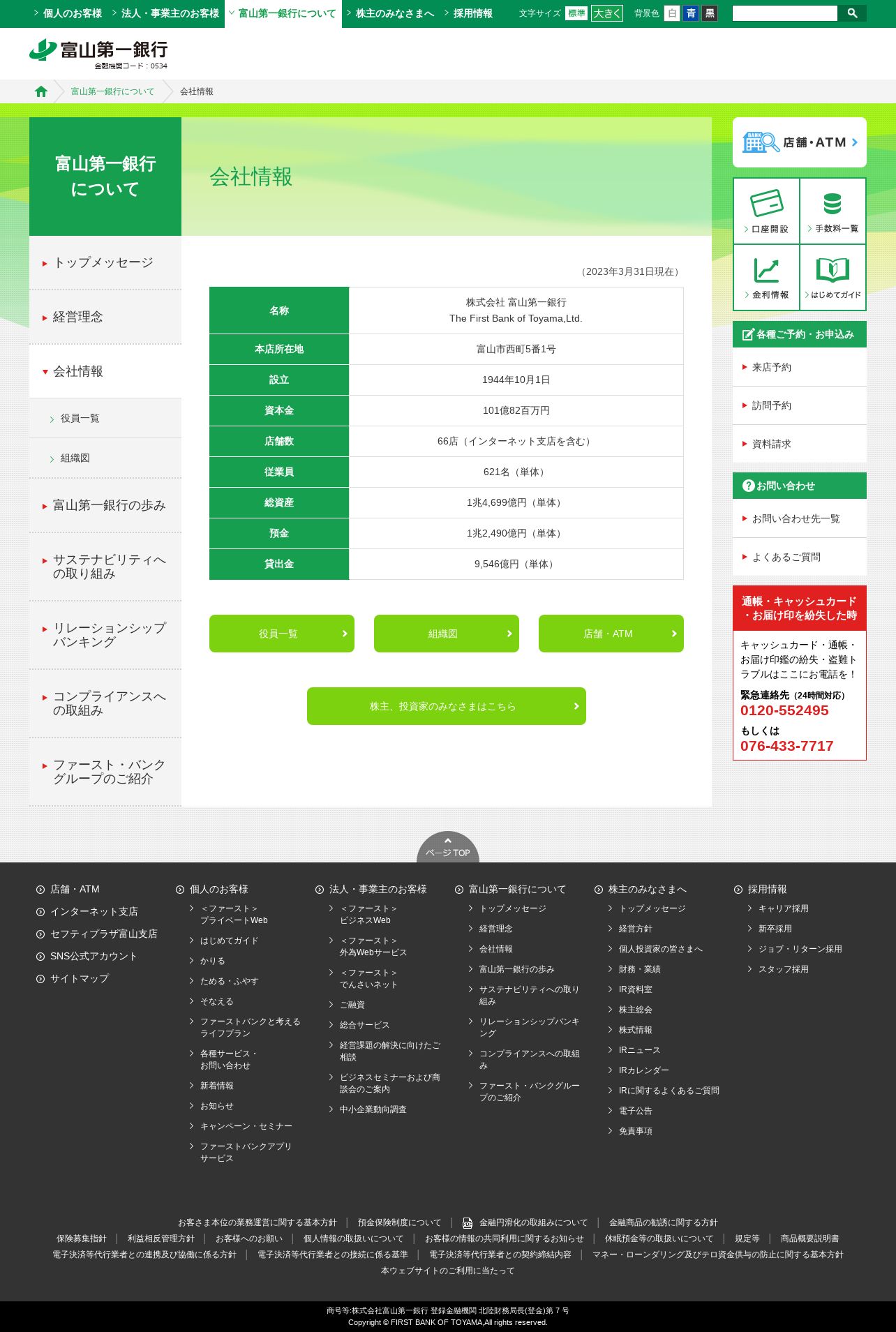
Task: Expand 経営理念 sidebar item
Action: pyautogui.click(x=105, y=317)
